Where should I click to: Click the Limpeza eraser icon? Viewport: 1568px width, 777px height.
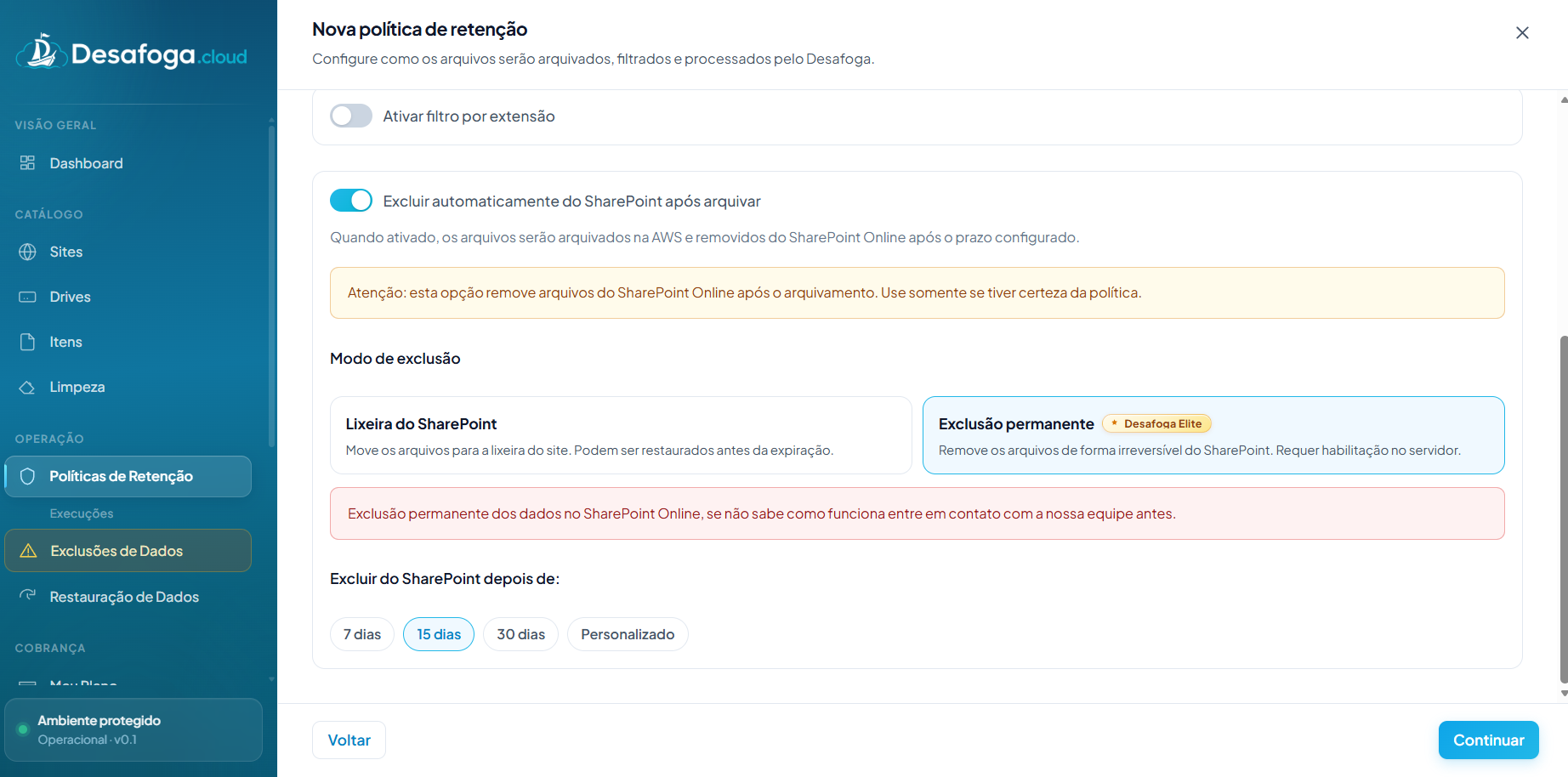pyautogui.click(x=27, y=387)
